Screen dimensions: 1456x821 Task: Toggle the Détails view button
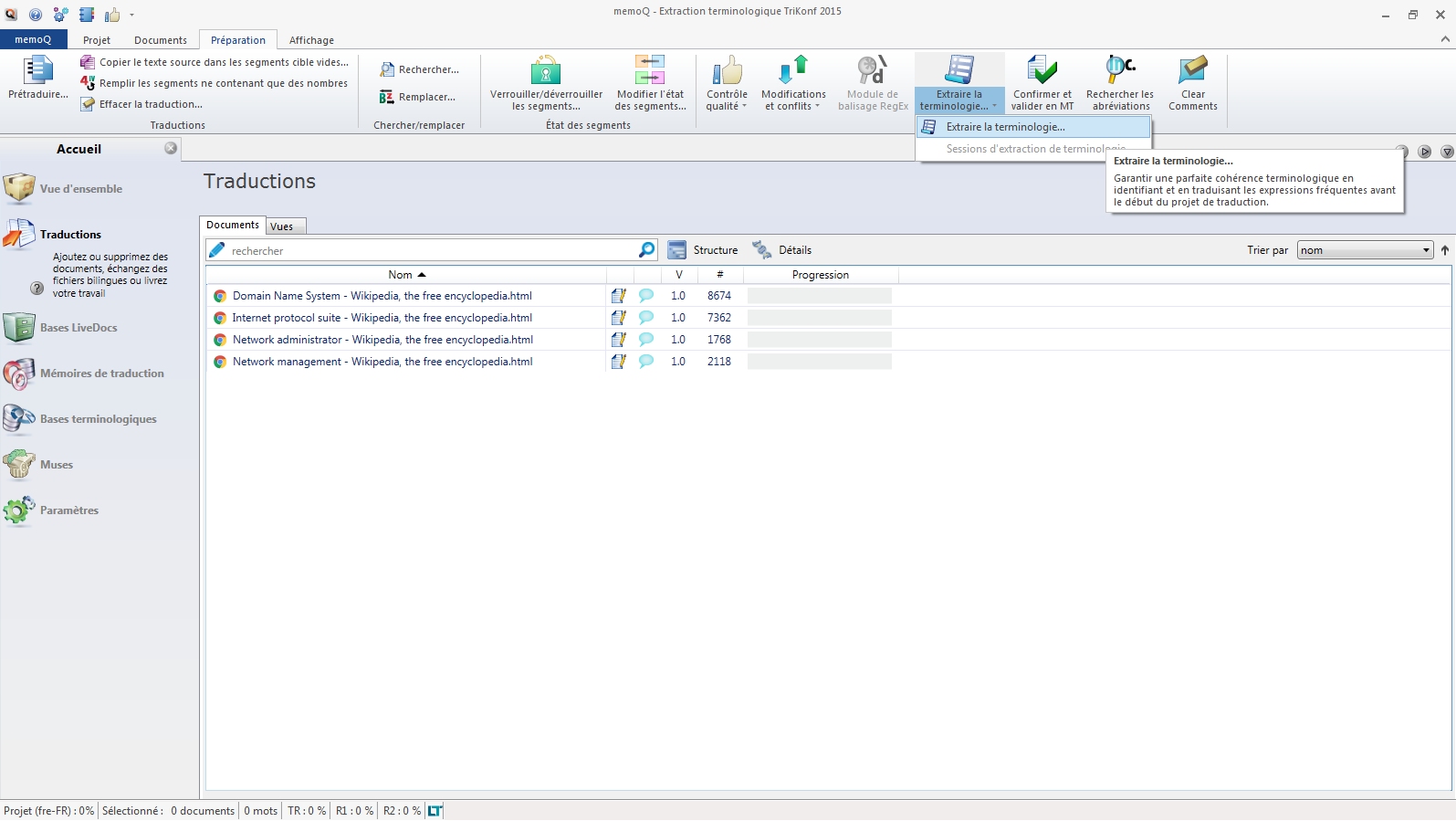click(781, 249)
